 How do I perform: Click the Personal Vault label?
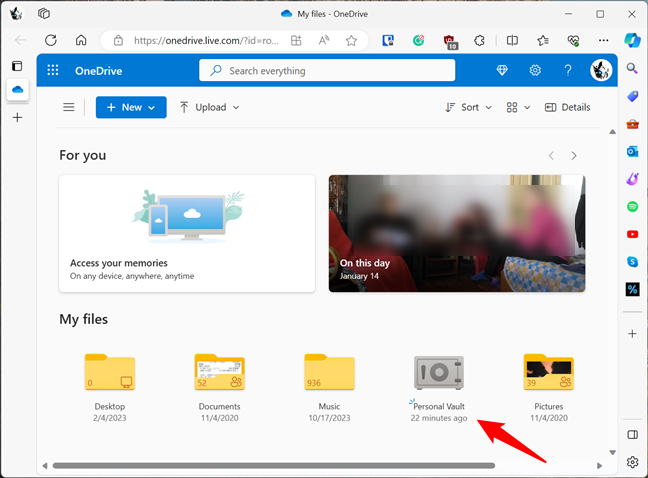click(439, 407)
